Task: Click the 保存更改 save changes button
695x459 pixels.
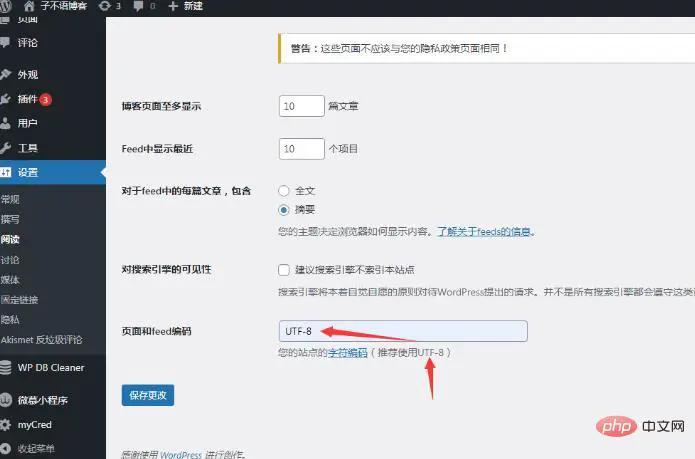Action: click(148, 395)
